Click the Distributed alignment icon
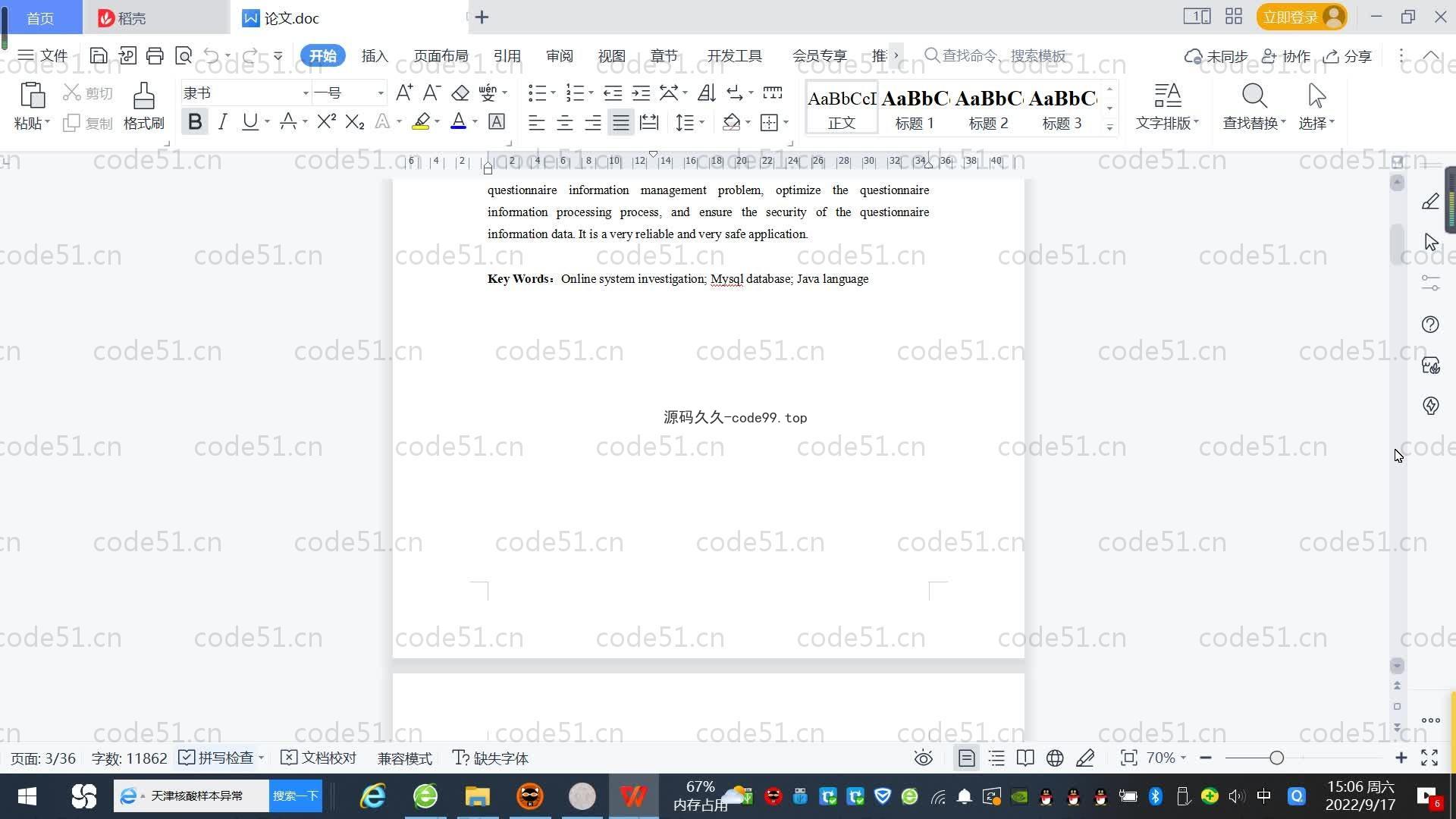 pyautogui.click(x=649, y=122)
